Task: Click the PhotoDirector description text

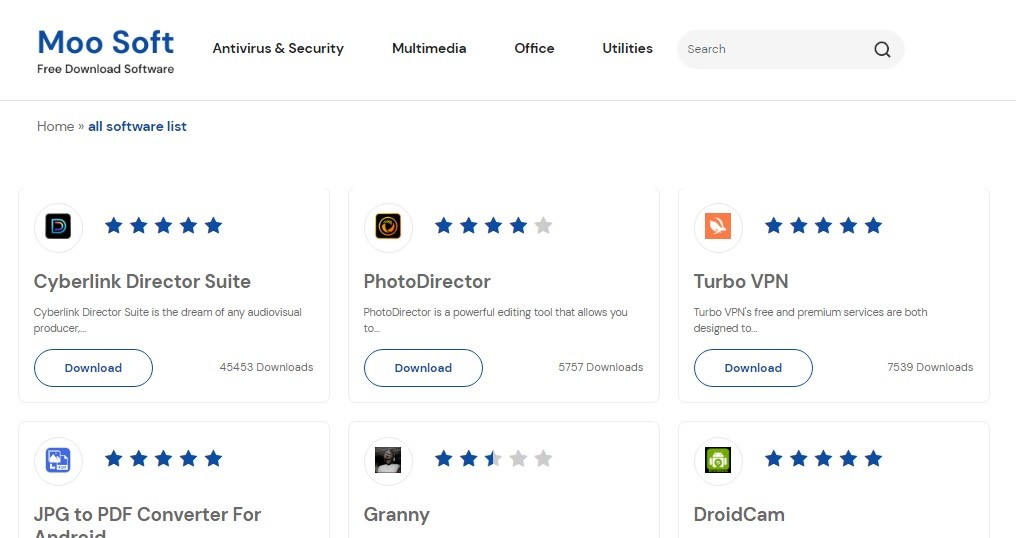Action: click(496, 320)
